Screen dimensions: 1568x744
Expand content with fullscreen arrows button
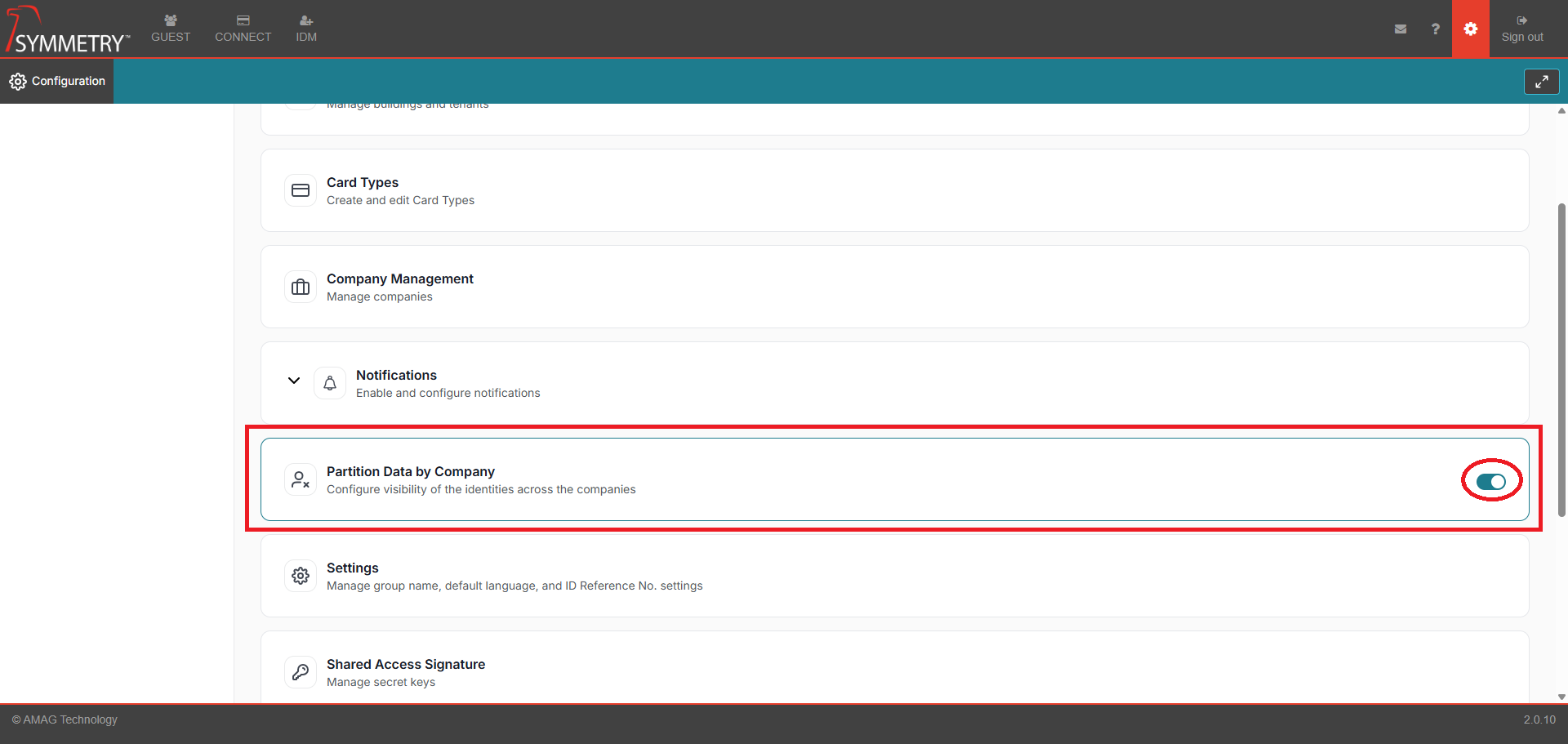point(1541,82)
